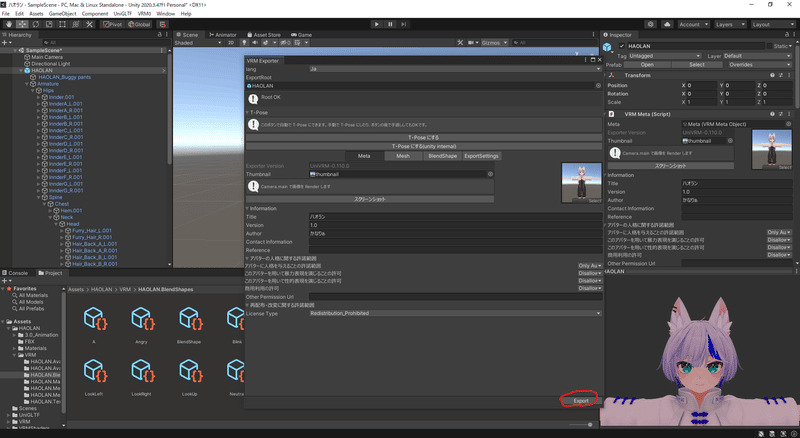
Task: Collapse the Armature tree node
Action: point(27,84)
